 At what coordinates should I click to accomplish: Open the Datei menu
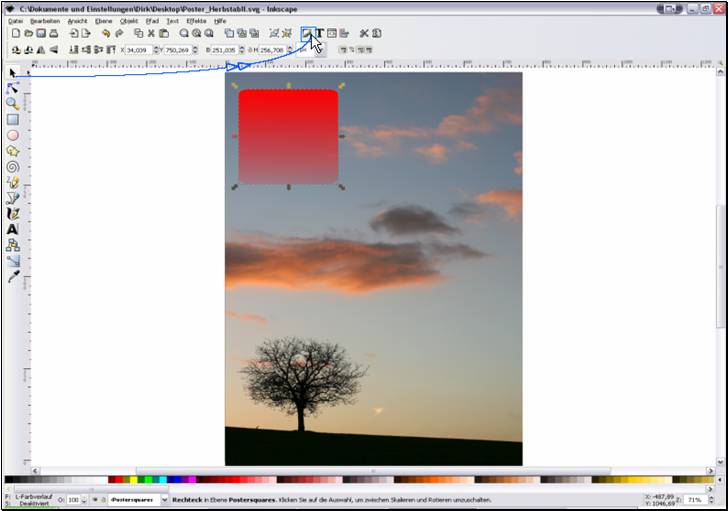pos(15,20)
